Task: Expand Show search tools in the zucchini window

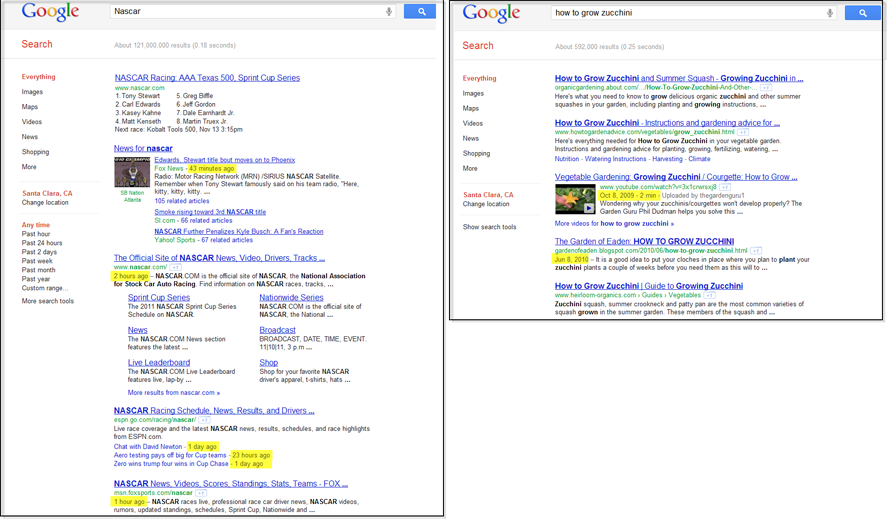Action: (x=489, y=227)
